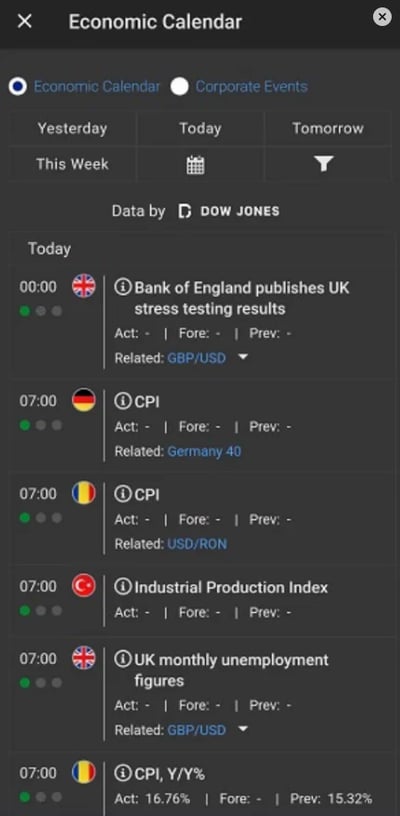The width and height of the screenshot is (400, 816).
Task: Click info icon beside CPI, Y/Y% event
Action: pyautogui.click(x=123, y=773)
